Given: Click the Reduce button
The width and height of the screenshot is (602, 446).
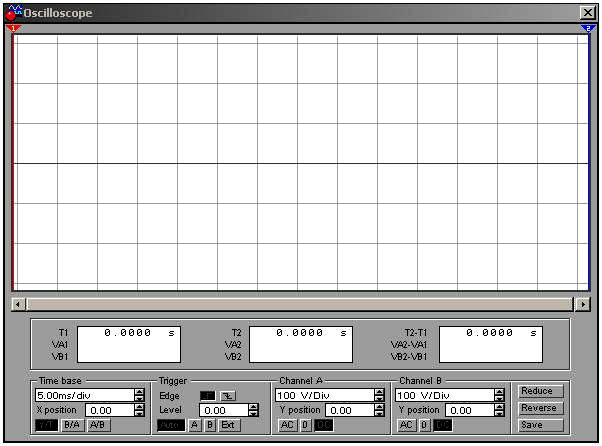Looking at the screenshot, I should [535, 391].
